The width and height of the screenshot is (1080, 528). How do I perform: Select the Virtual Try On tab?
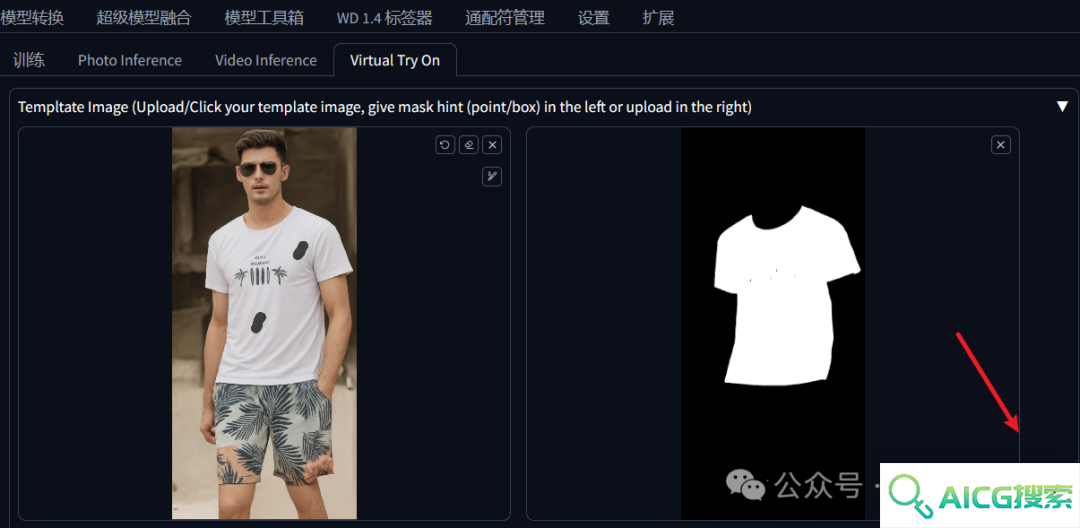click(x=395, y=60)
